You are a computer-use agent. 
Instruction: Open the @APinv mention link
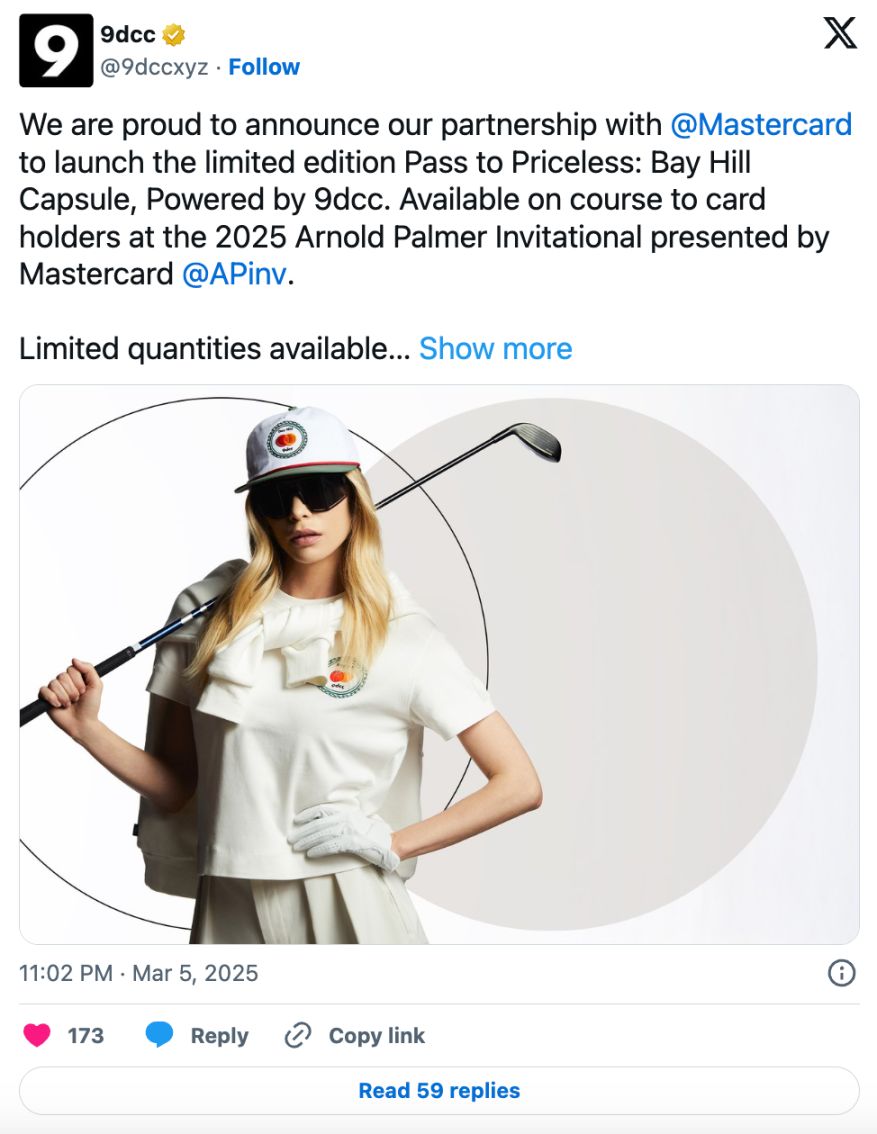tap(234, 274)
